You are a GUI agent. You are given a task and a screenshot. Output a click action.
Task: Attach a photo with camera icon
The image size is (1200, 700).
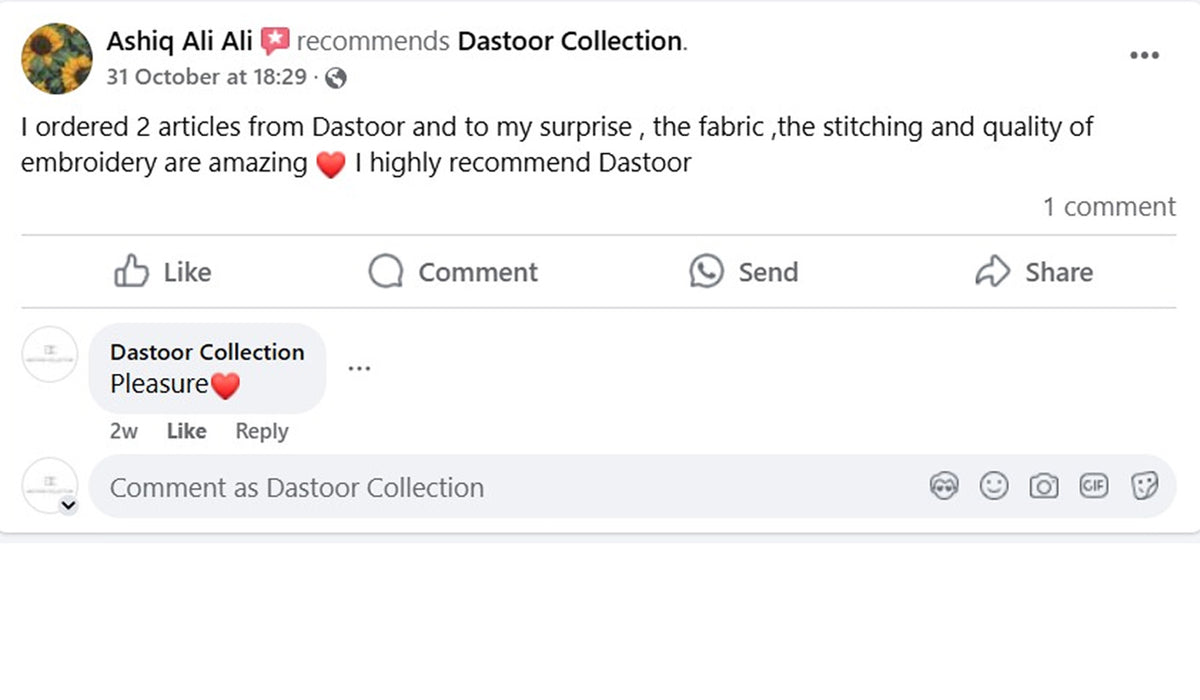tap(1043, 487)
